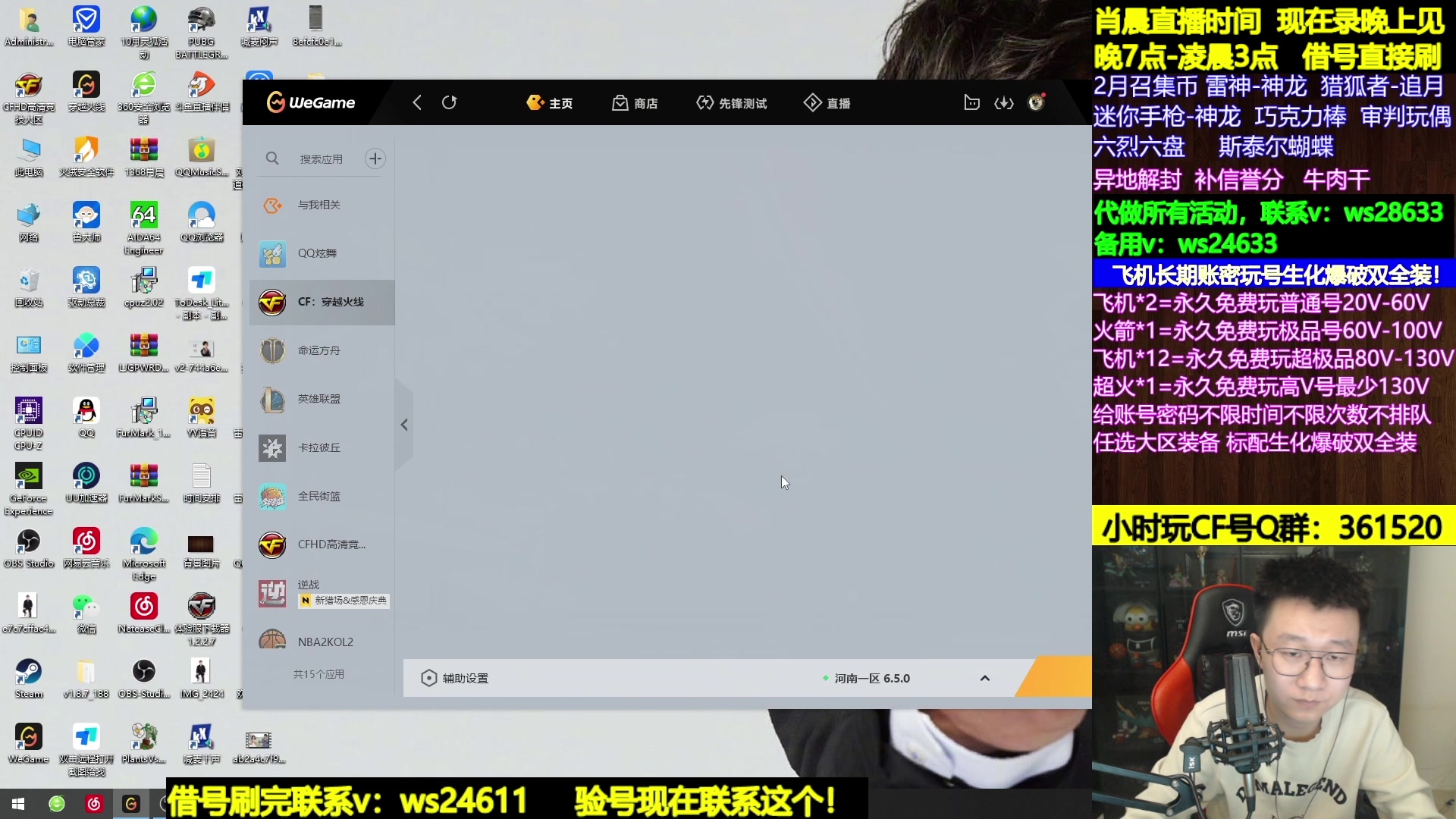Screen dimensions: 1456x819
Task: Open Windows Start menu
Action: [18, 803]
